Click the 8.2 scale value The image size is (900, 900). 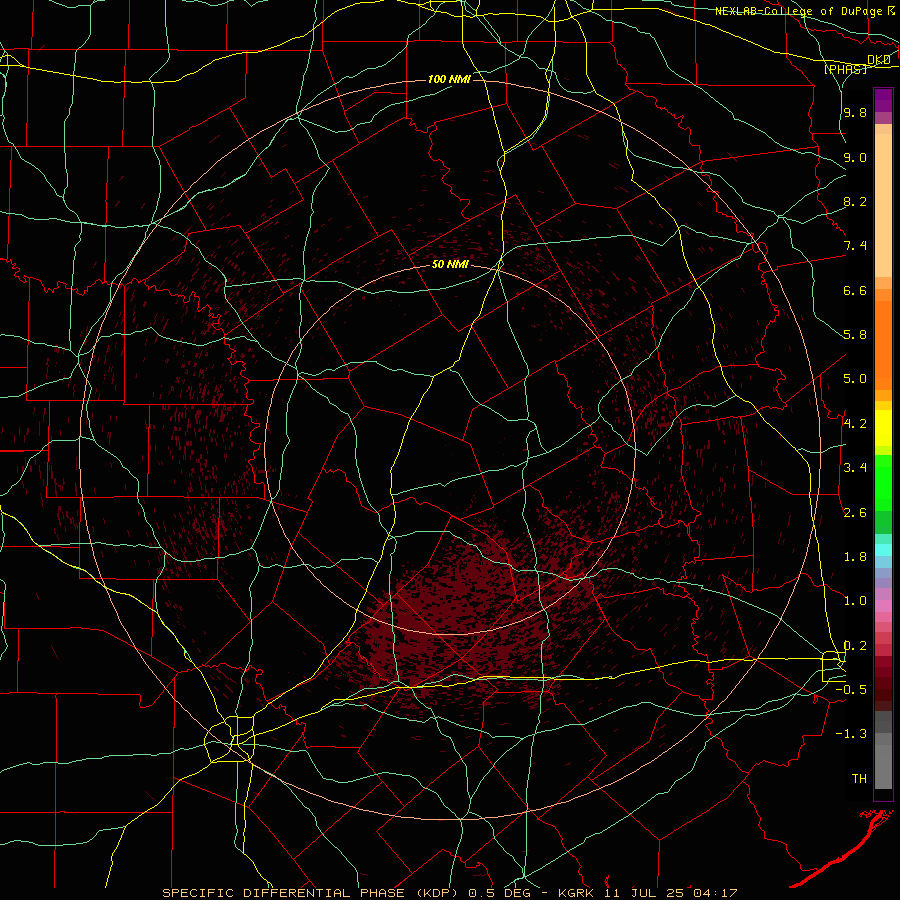coord(855,202)
